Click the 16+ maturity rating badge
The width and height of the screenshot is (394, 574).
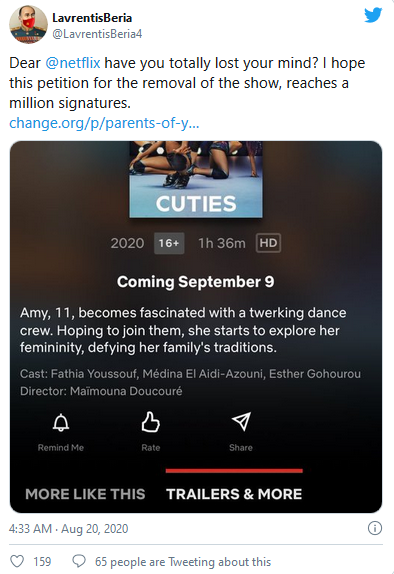[169, 243]
